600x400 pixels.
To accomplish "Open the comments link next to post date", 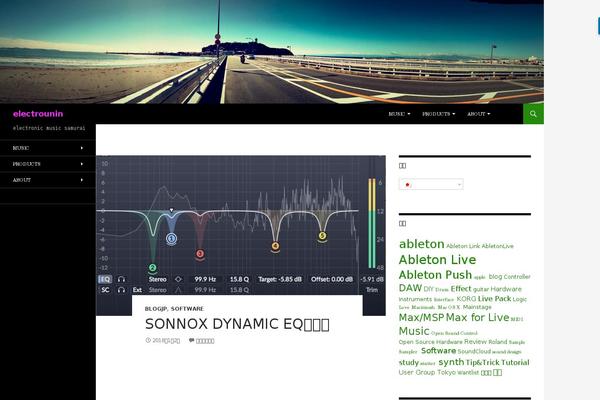I will (x=205, y=340).
